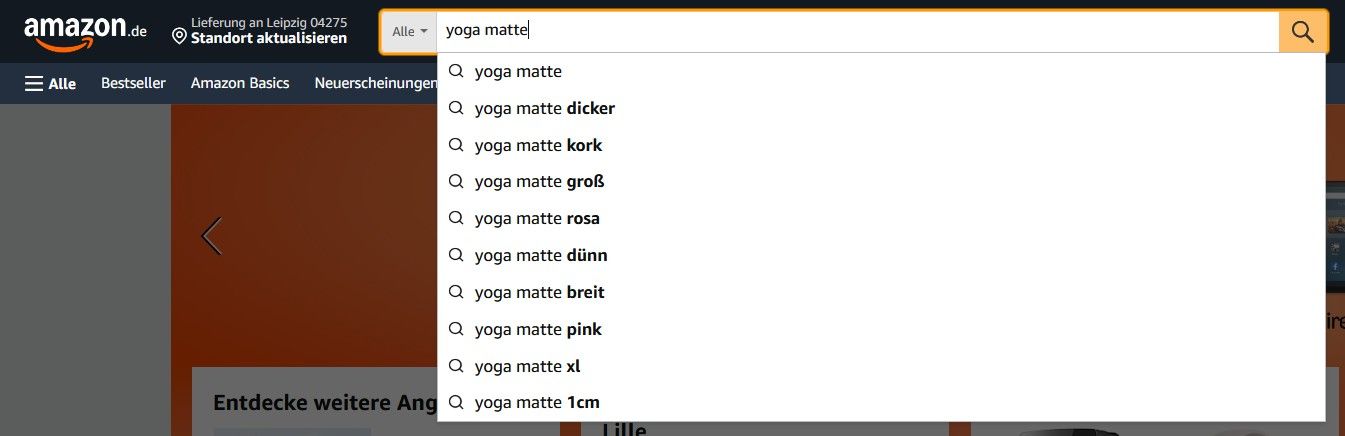Open the Bestseller nav link

[x=133, y=83]
